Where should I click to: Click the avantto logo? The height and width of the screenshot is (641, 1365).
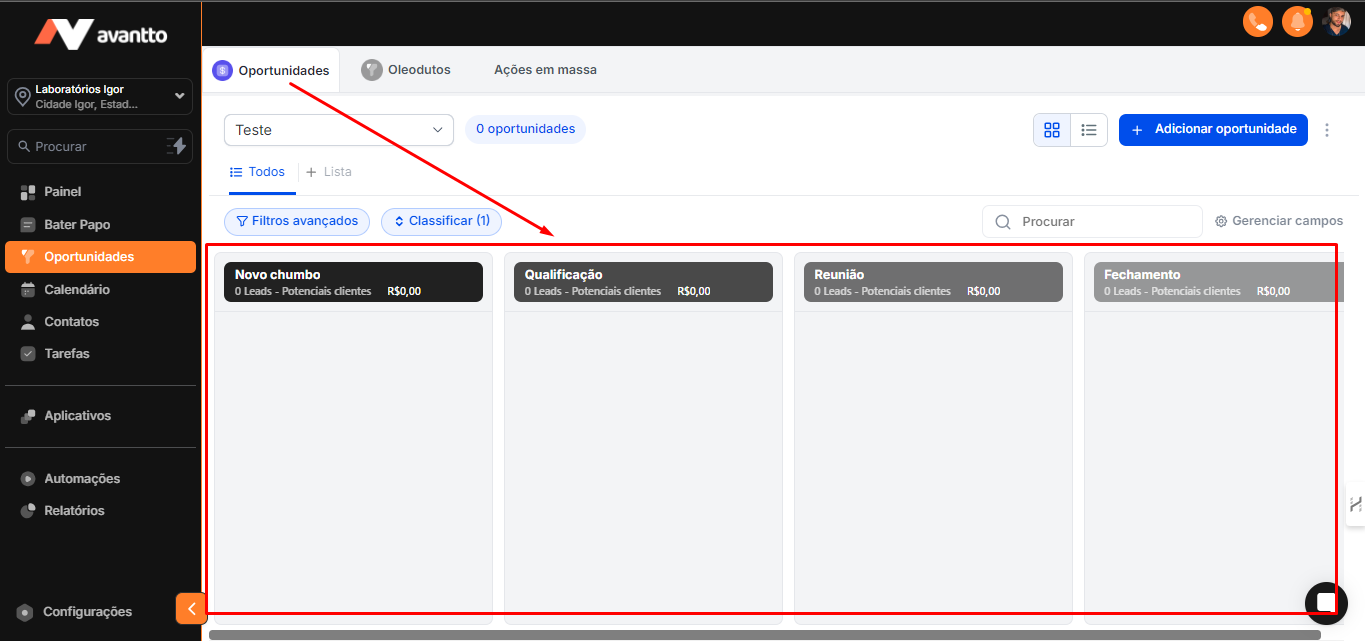click(x=100, y=34)
